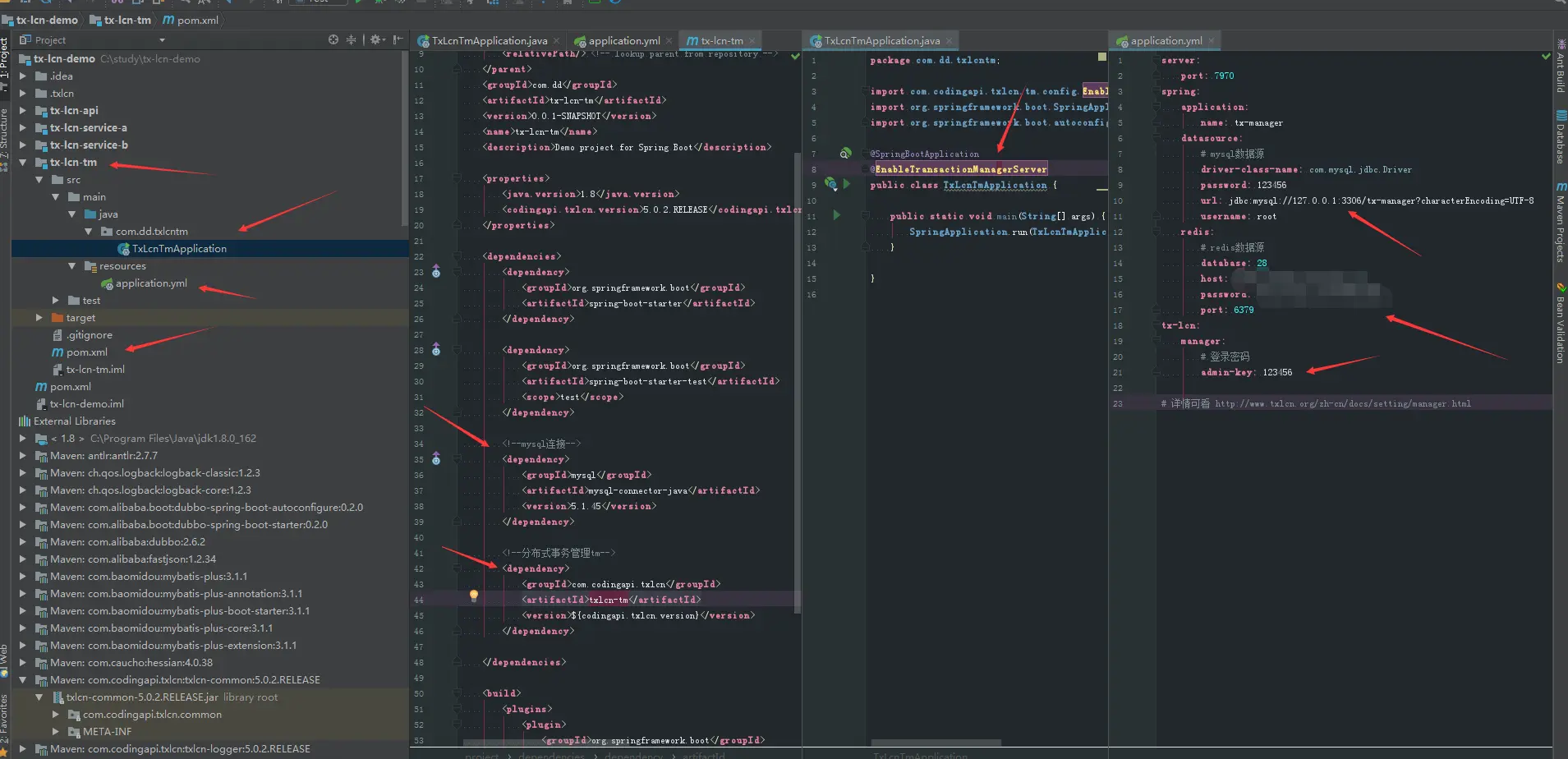The image size is (1568, 759).
Task: Click the locate-in-project crosshair icon
Action: 333,39
